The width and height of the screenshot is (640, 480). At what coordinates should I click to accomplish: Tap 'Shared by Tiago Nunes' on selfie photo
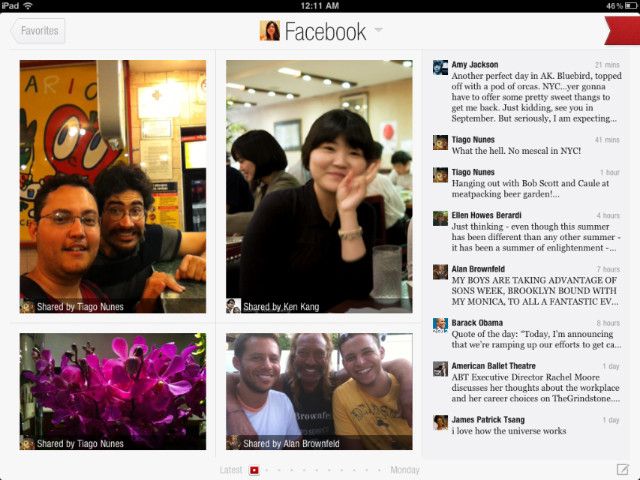point(80,307)
